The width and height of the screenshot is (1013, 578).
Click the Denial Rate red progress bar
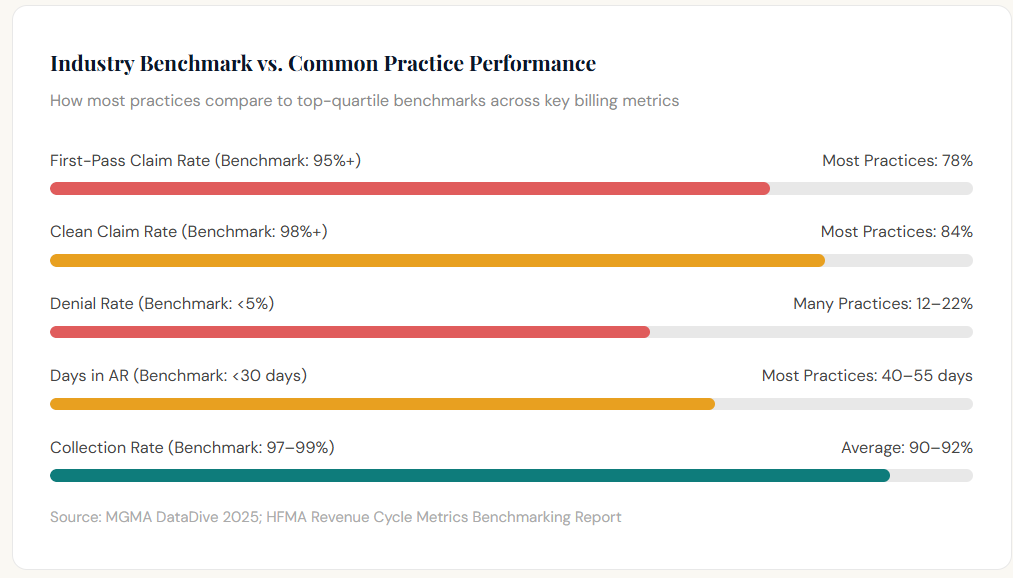coord(350,332)
